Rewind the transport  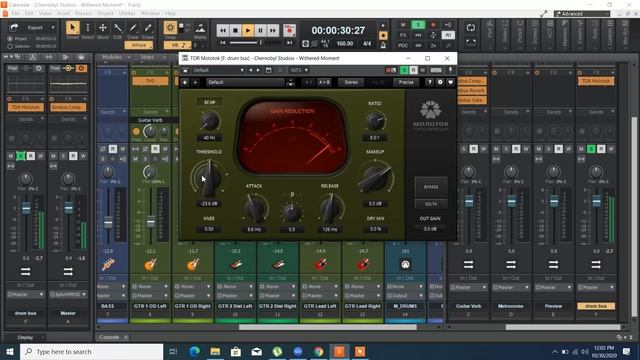pyautogui.click(x=222, y=30)
